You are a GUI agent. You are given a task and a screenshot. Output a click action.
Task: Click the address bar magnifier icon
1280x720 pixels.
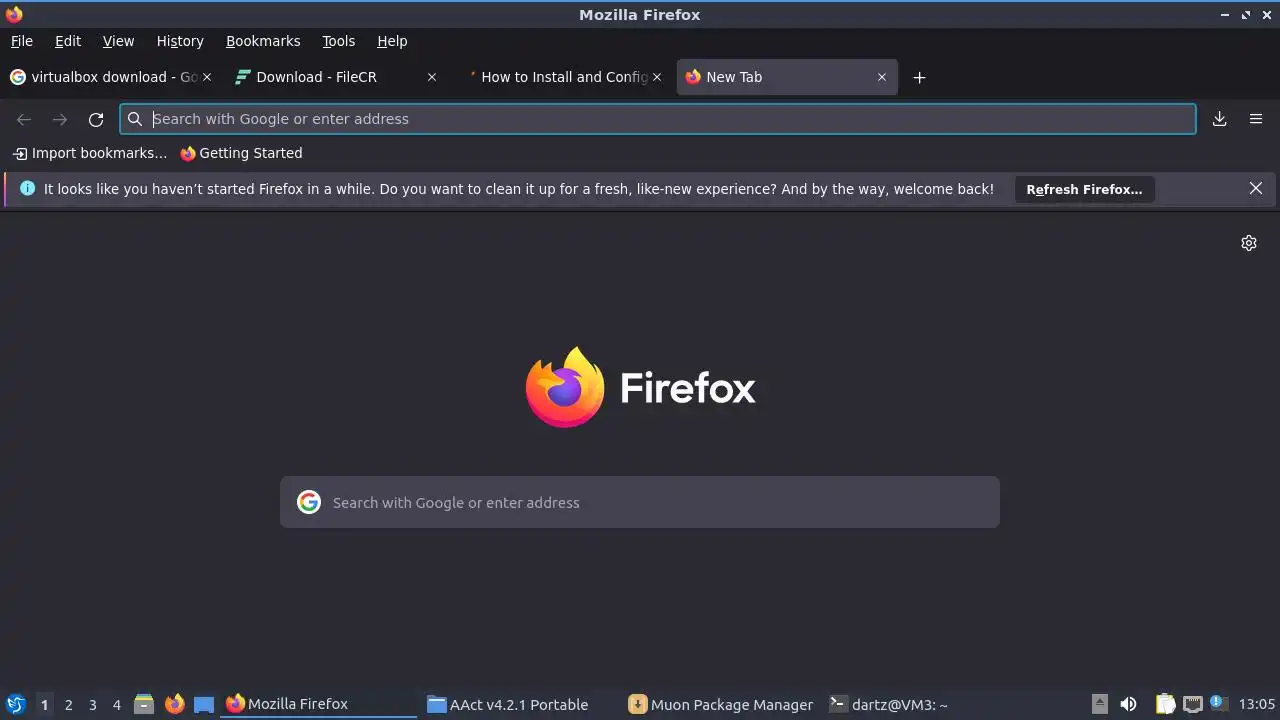point(135,119)
